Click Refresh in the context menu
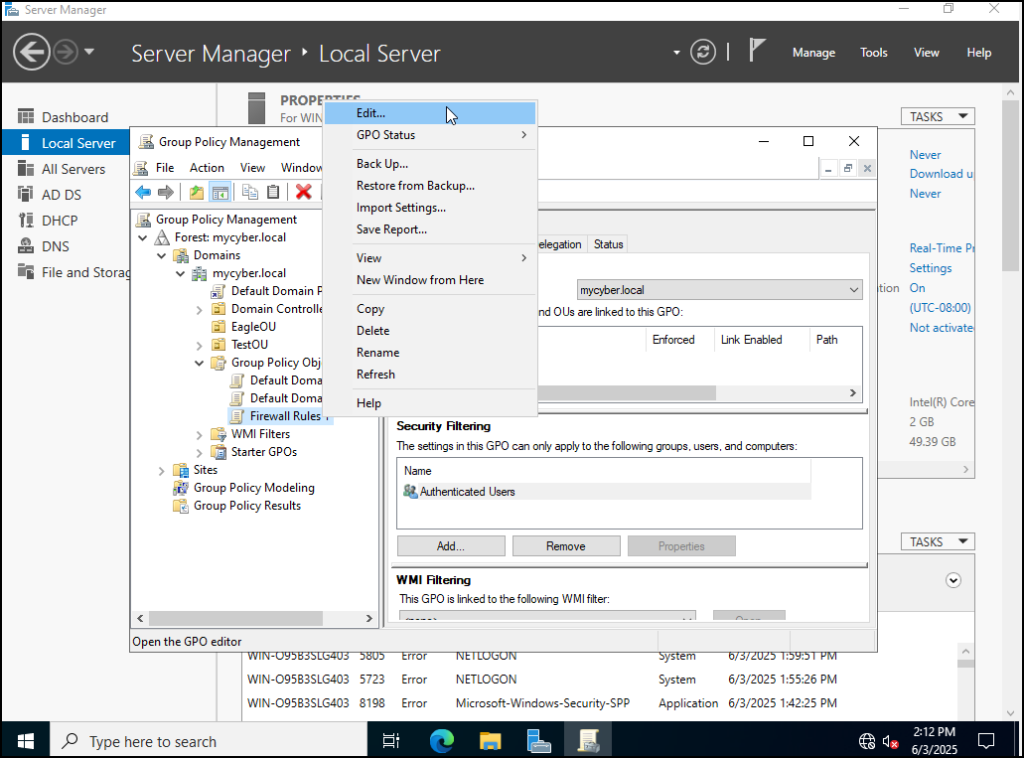Screen dimensions: 1024x758 tap(430, 375)
